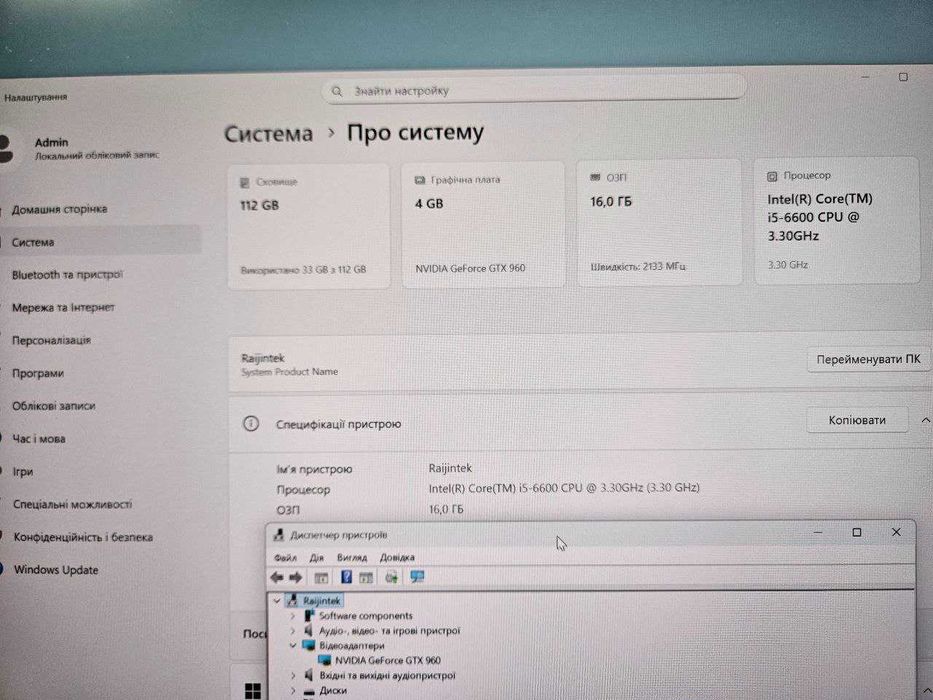Click the search magnifier icon in Settings
933x700 pixels.
coord(337,91)
